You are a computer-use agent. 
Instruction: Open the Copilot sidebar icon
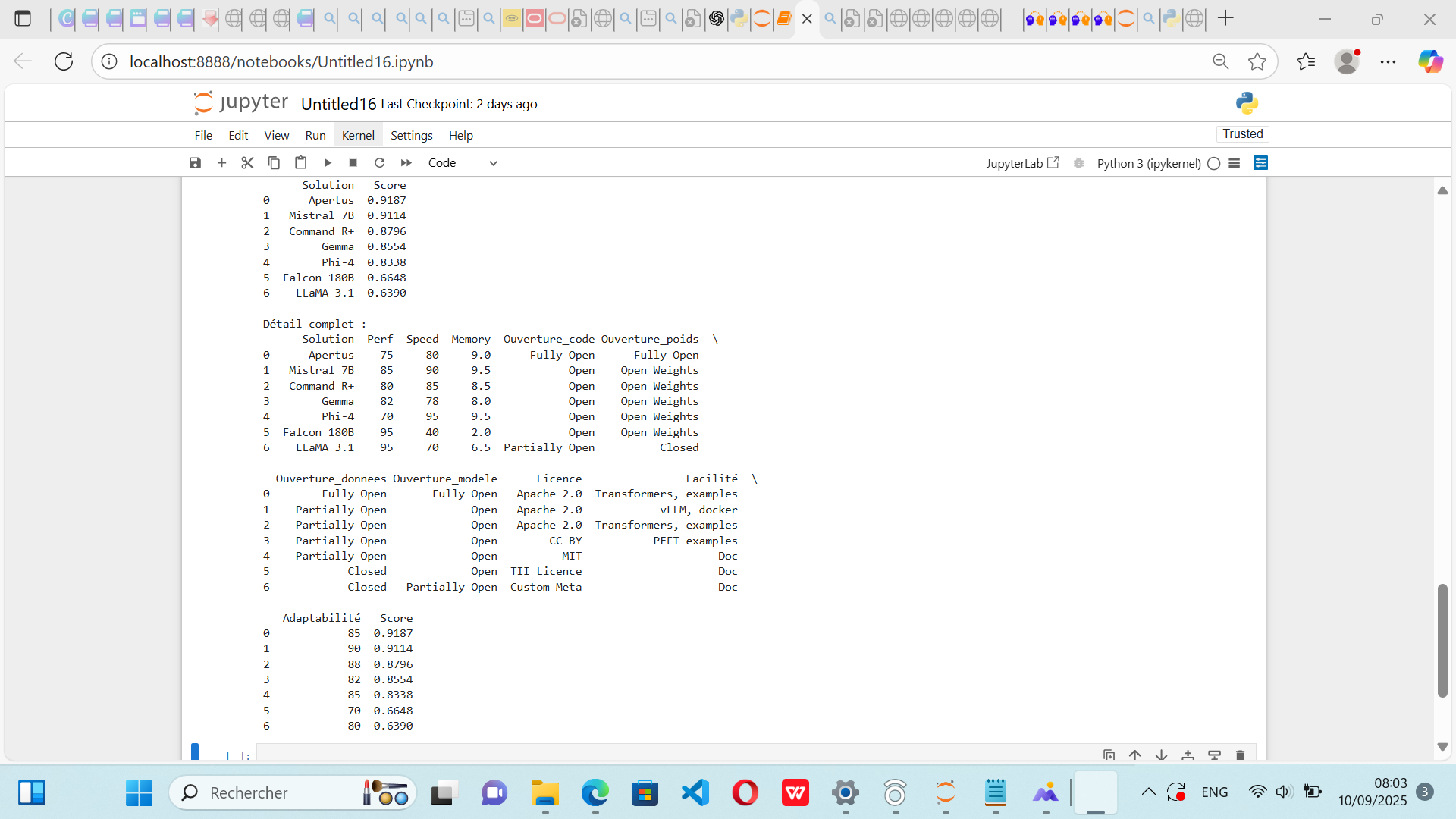pos(1430,61)
